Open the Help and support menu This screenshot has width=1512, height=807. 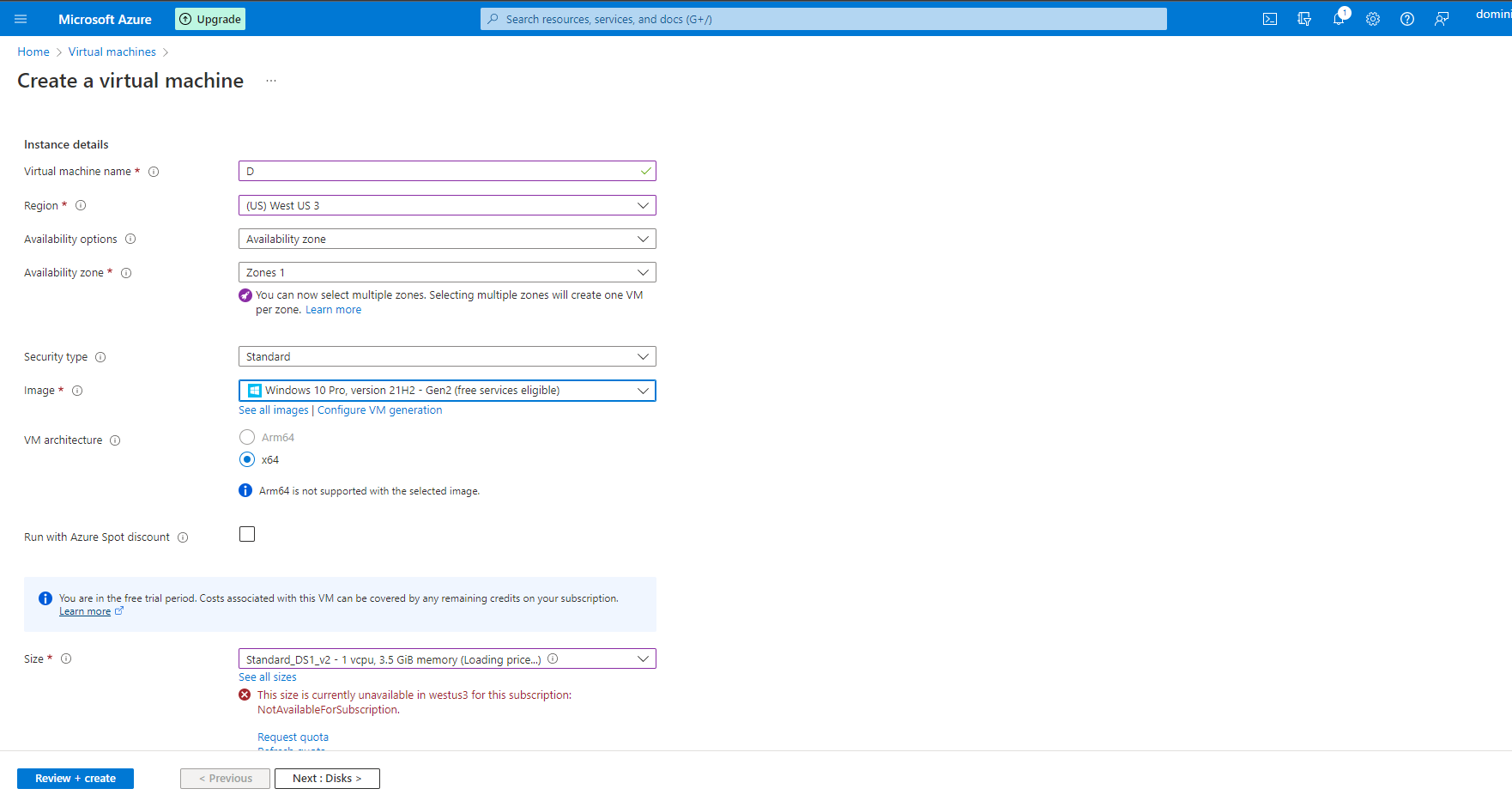tap(1406, 18)
